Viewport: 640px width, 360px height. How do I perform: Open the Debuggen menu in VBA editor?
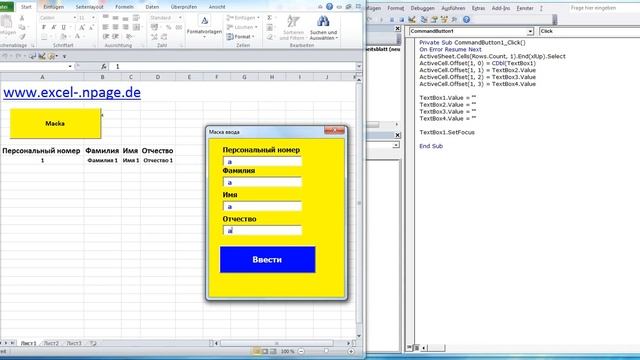pos(422,8)
